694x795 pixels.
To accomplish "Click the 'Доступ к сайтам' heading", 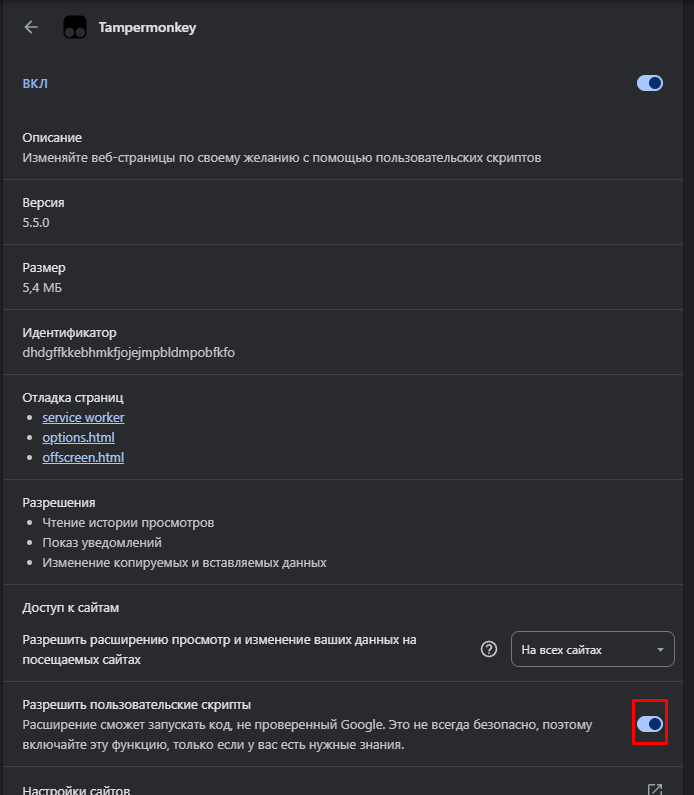I will [x=70, y=607].
